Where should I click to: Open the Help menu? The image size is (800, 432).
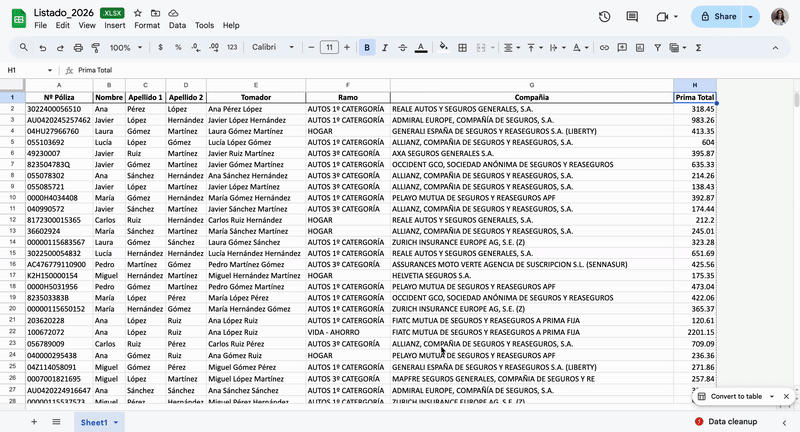click(x=231, y=25)
